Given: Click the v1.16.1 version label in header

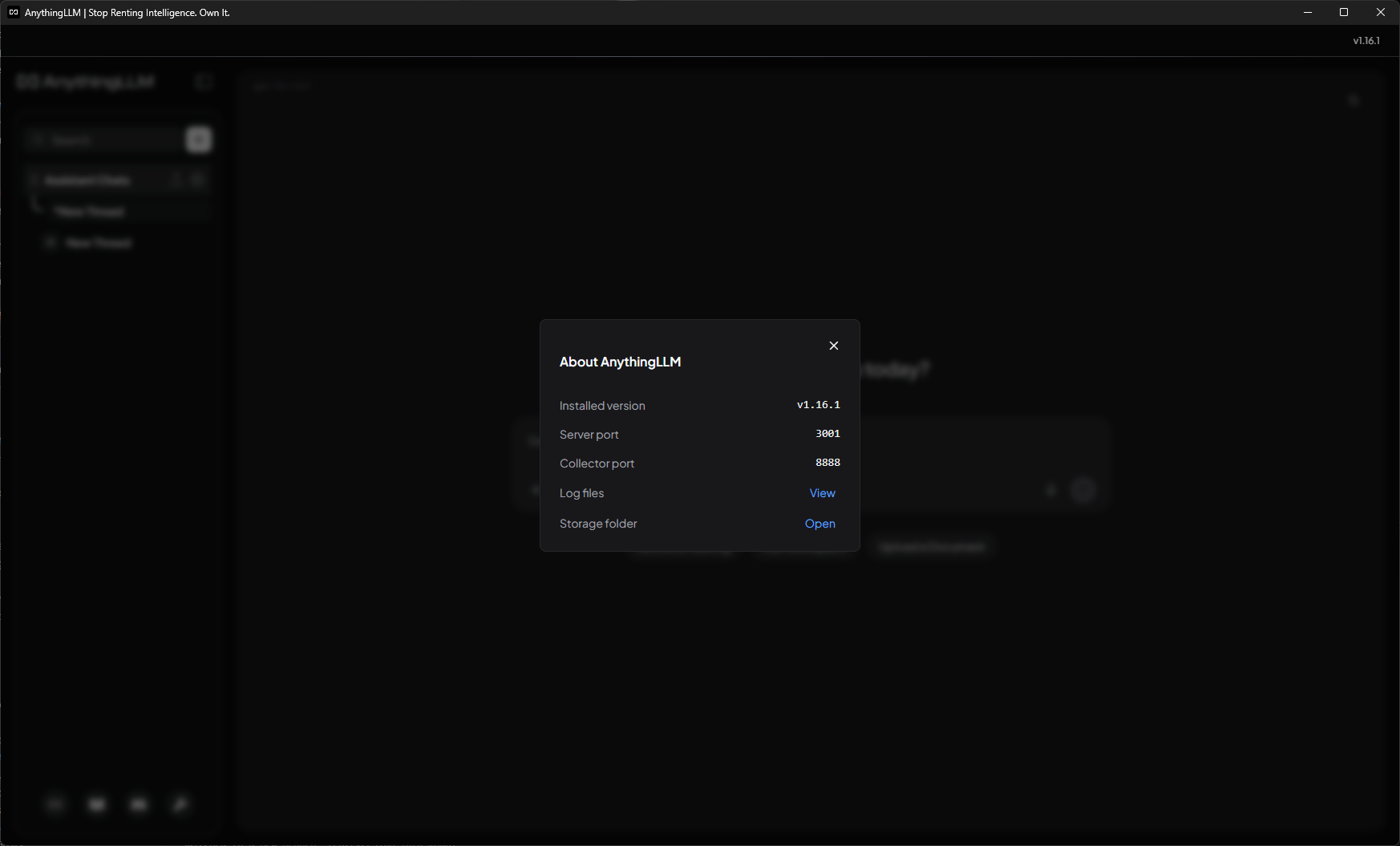Looking at the screenshot, I should coord(1366,41).
